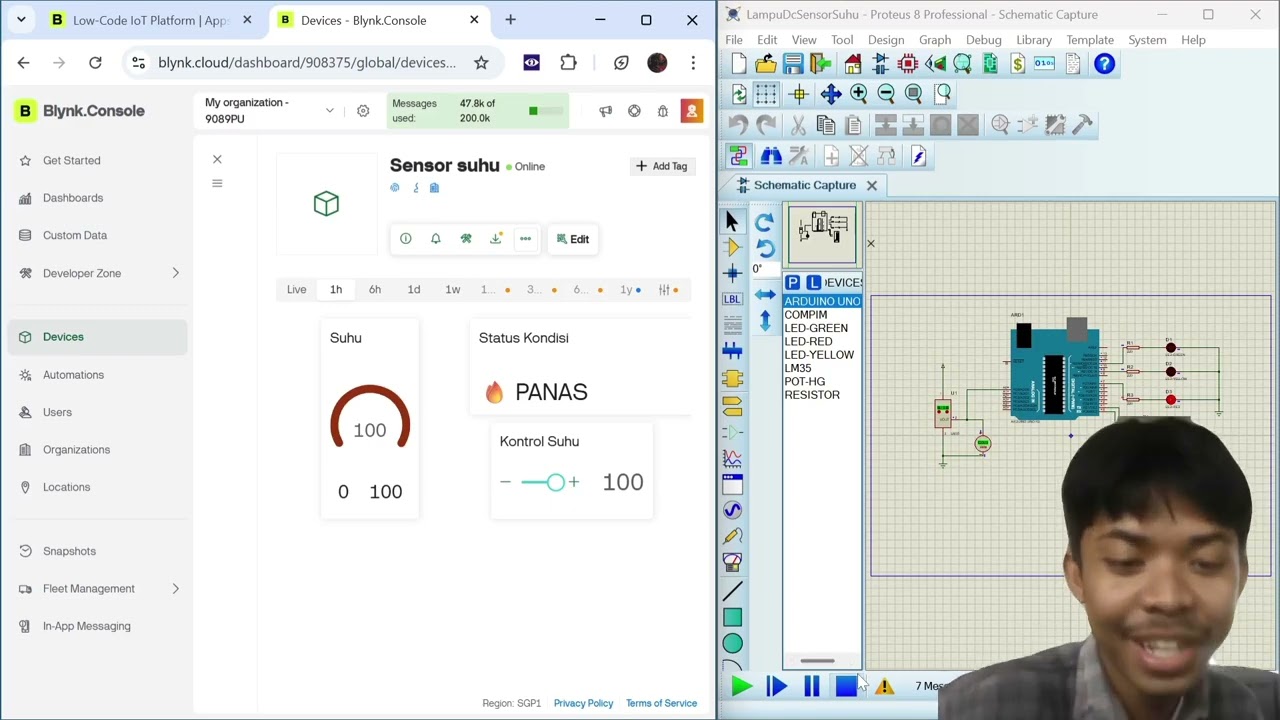
Task: Click the Kontrol Suhu slider handle
Action: pos(556,482)
